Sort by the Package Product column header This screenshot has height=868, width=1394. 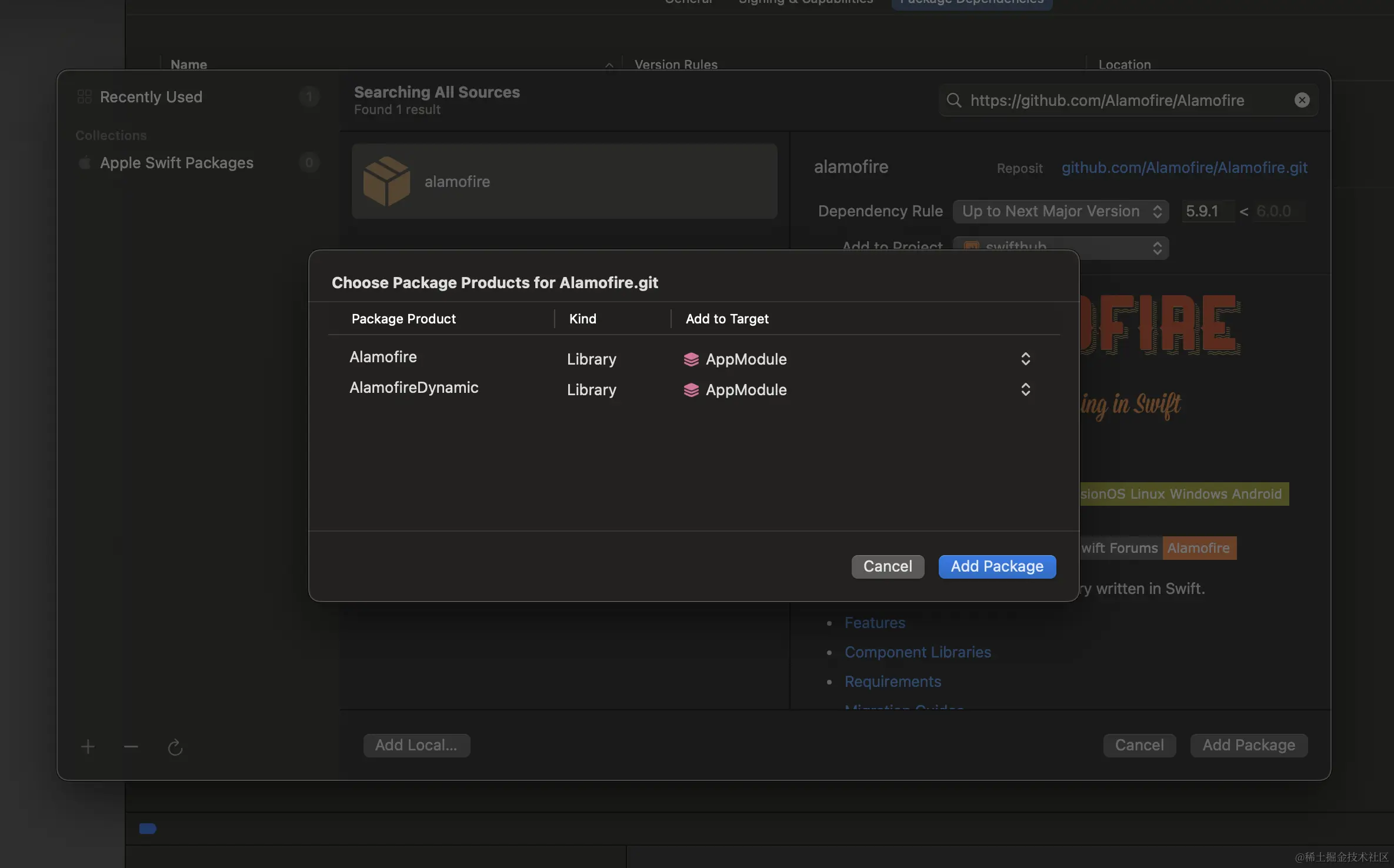coord(403,319)
